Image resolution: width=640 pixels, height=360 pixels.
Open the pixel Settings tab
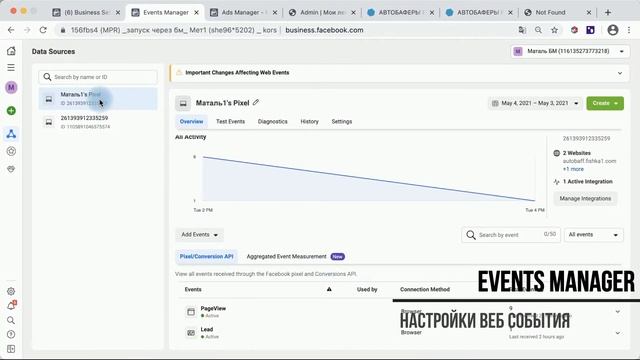pos(342,122)
